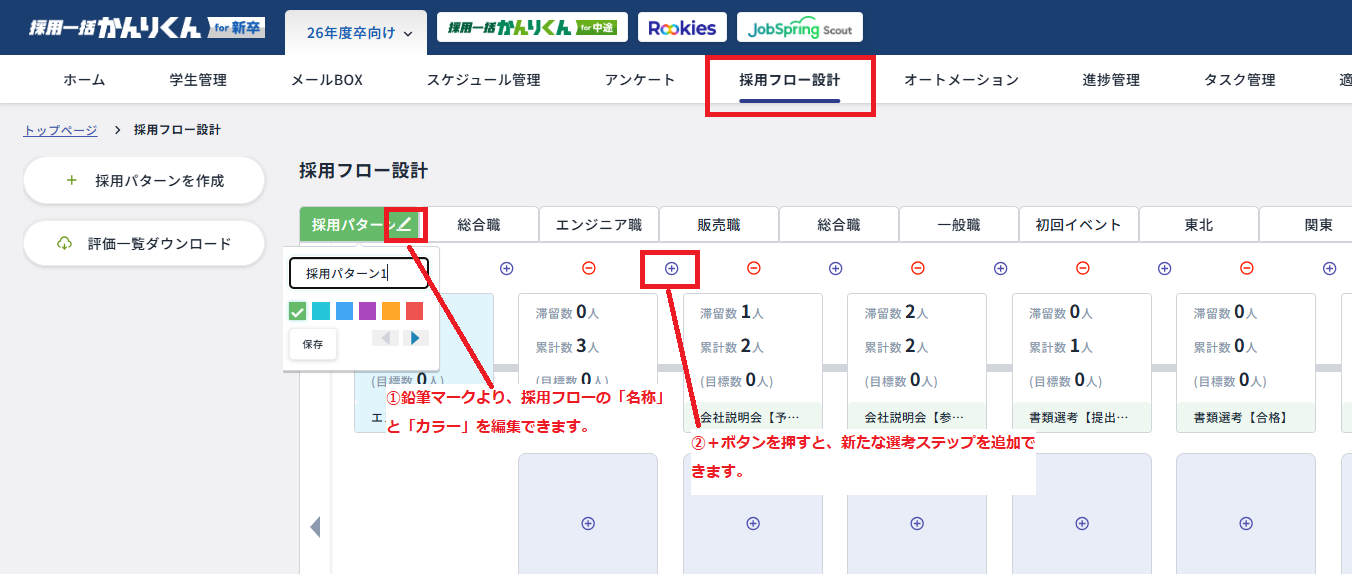
Task: Open the 書類選考【合格】 step card
Action: point(1246,363)
